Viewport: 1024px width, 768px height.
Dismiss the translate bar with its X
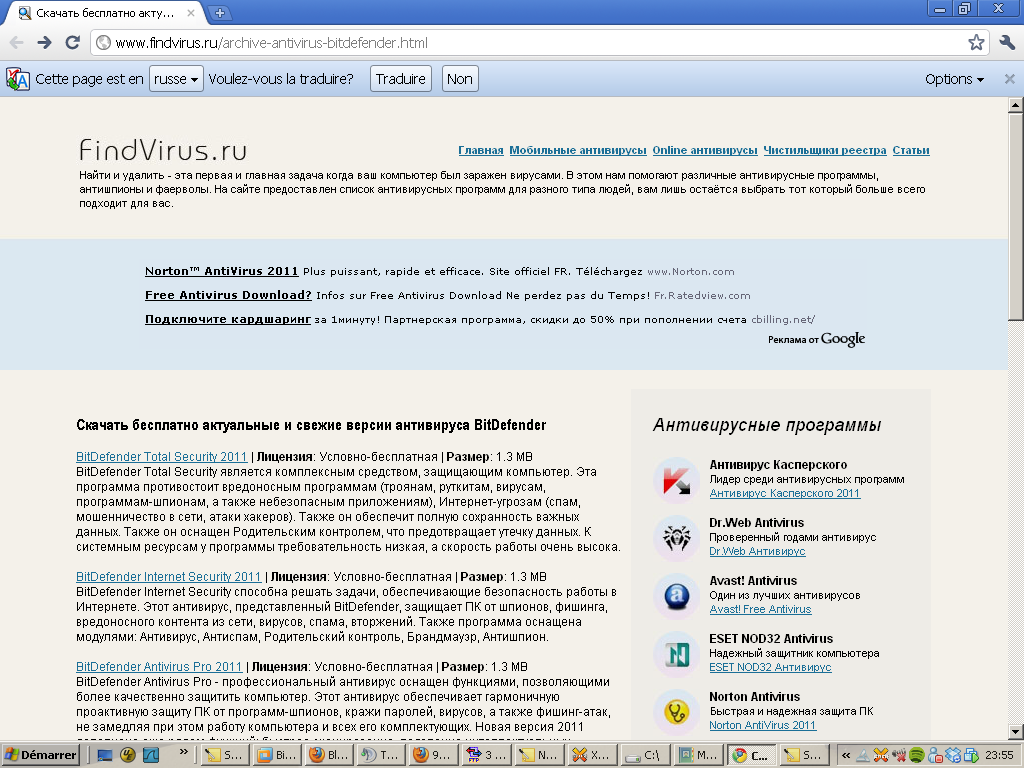1009,79
